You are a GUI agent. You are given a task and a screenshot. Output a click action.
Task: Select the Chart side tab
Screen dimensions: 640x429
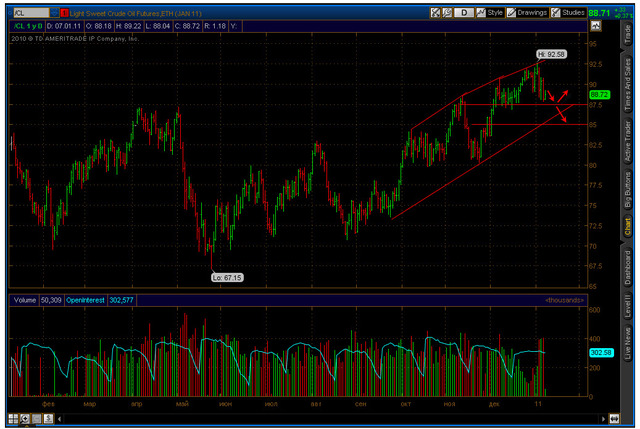click(x=627, y=226)
